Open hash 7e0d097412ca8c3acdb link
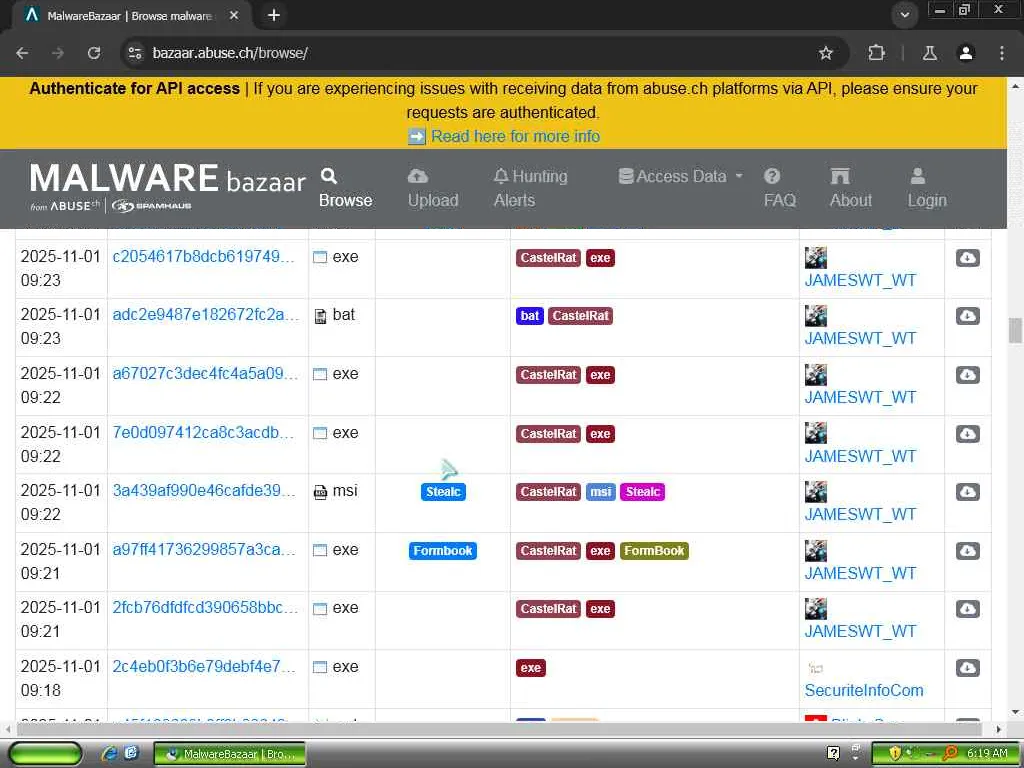This screenshot has width=1024, height=768. click(x=203, y=432)
